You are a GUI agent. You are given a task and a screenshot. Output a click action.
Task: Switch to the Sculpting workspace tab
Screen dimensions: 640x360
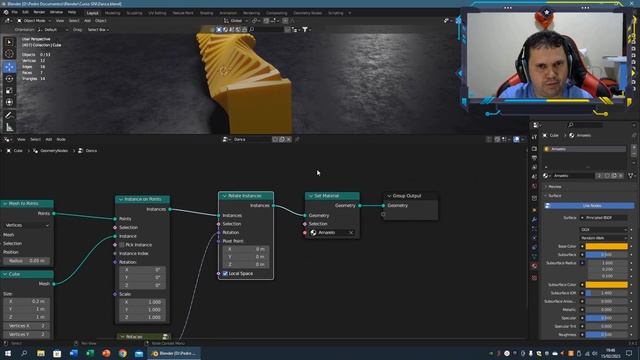click(134, 13)
